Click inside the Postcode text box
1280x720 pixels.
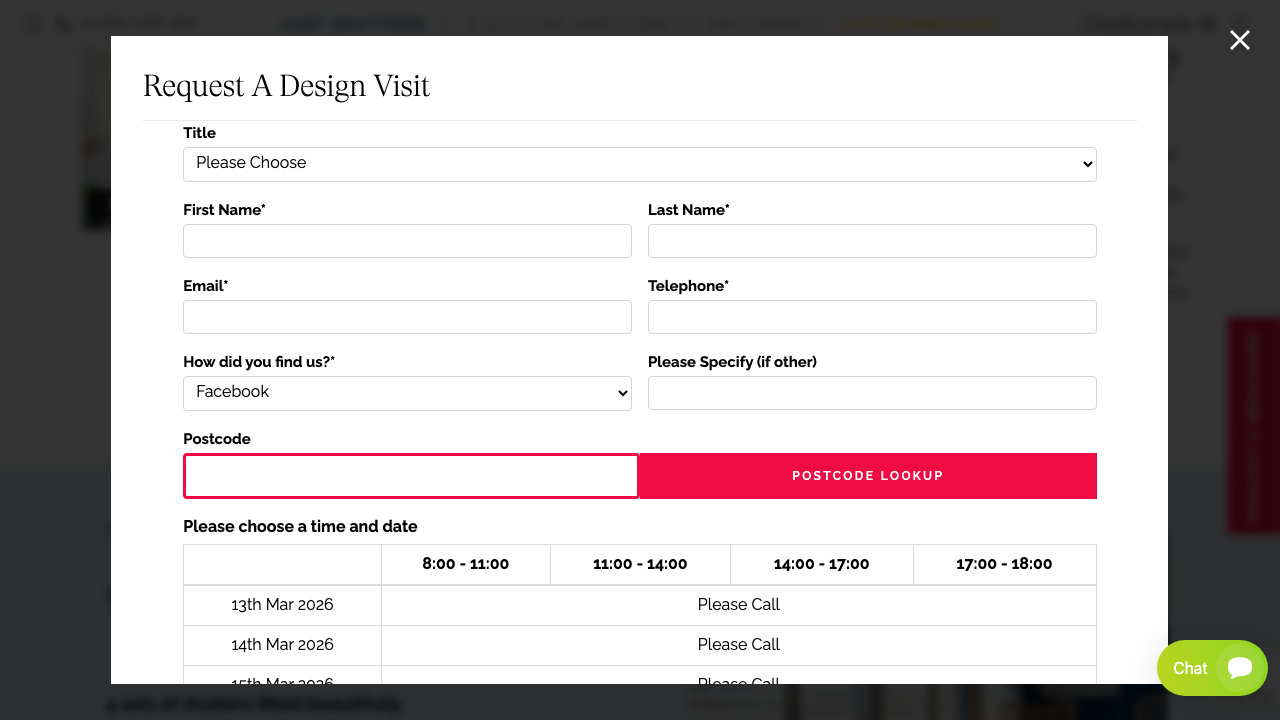click(x=410, y=476)
